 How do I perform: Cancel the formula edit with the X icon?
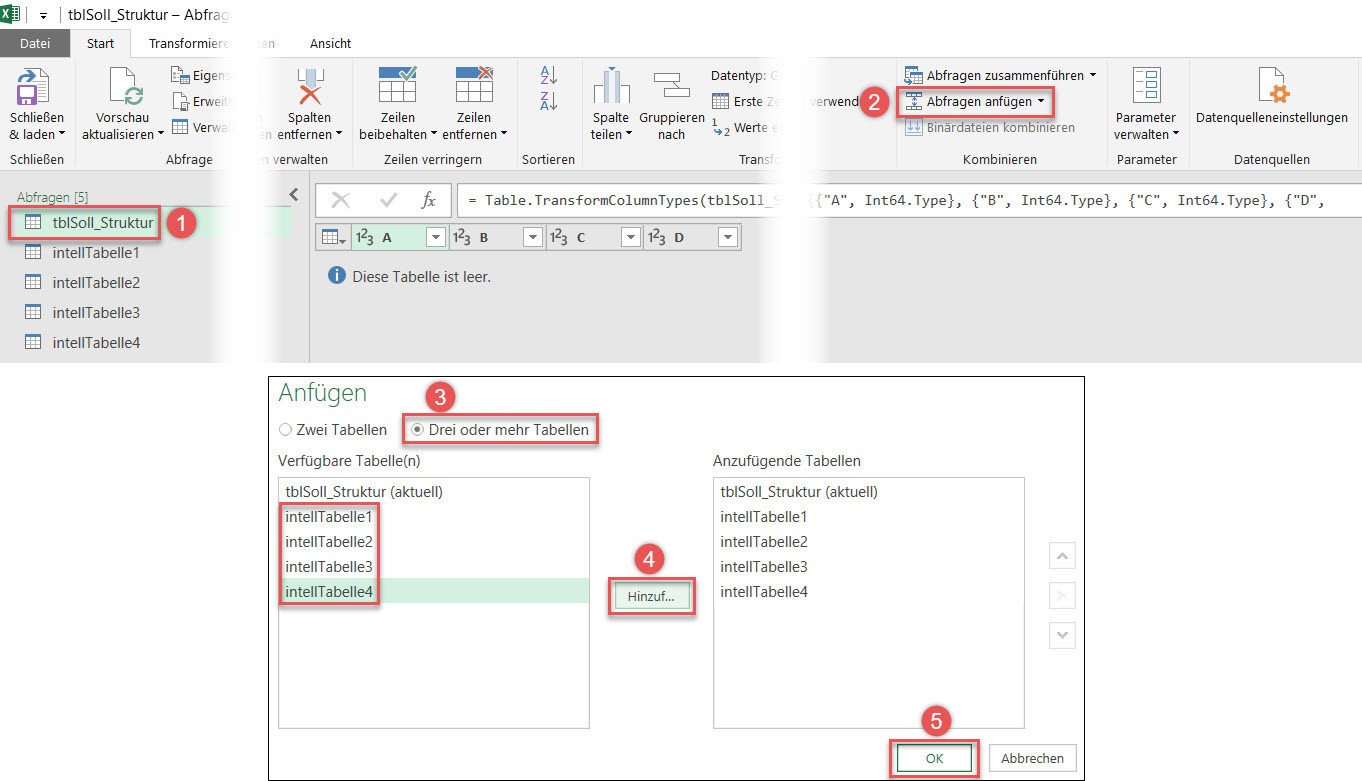(340, 200)
